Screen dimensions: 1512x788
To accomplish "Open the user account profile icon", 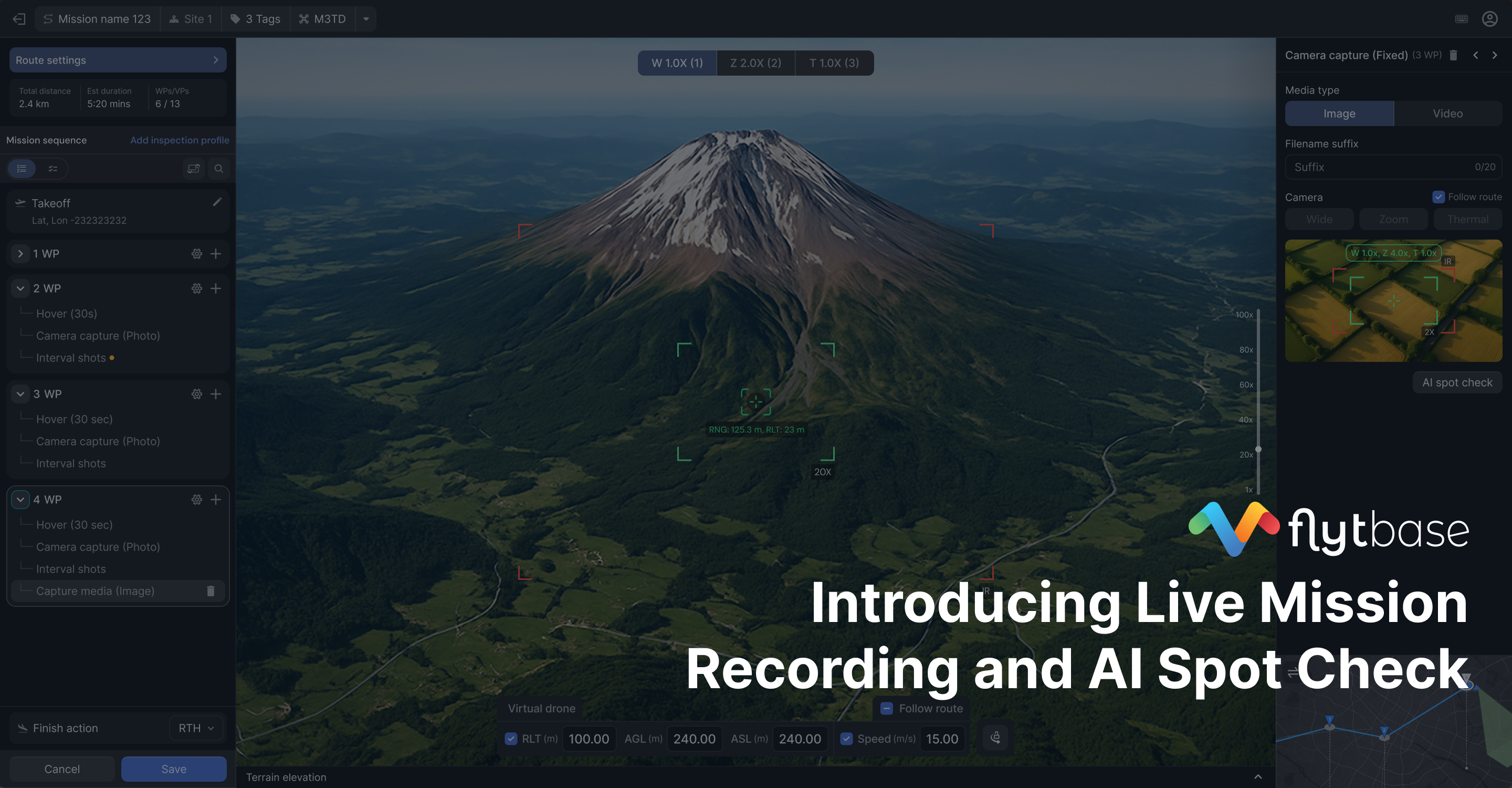I will [x=1489, y=19].
